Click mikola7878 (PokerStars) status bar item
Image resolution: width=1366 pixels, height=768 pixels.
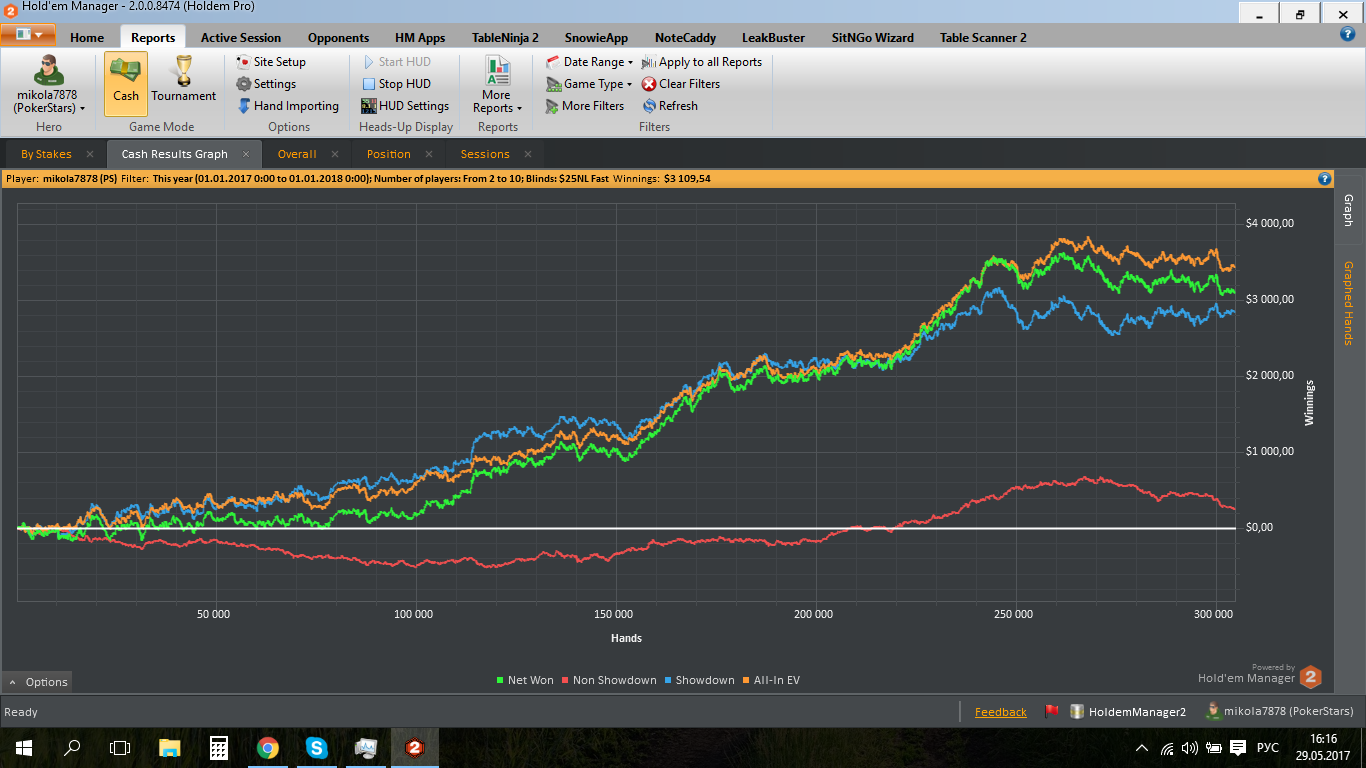[x=1279, y=712]
